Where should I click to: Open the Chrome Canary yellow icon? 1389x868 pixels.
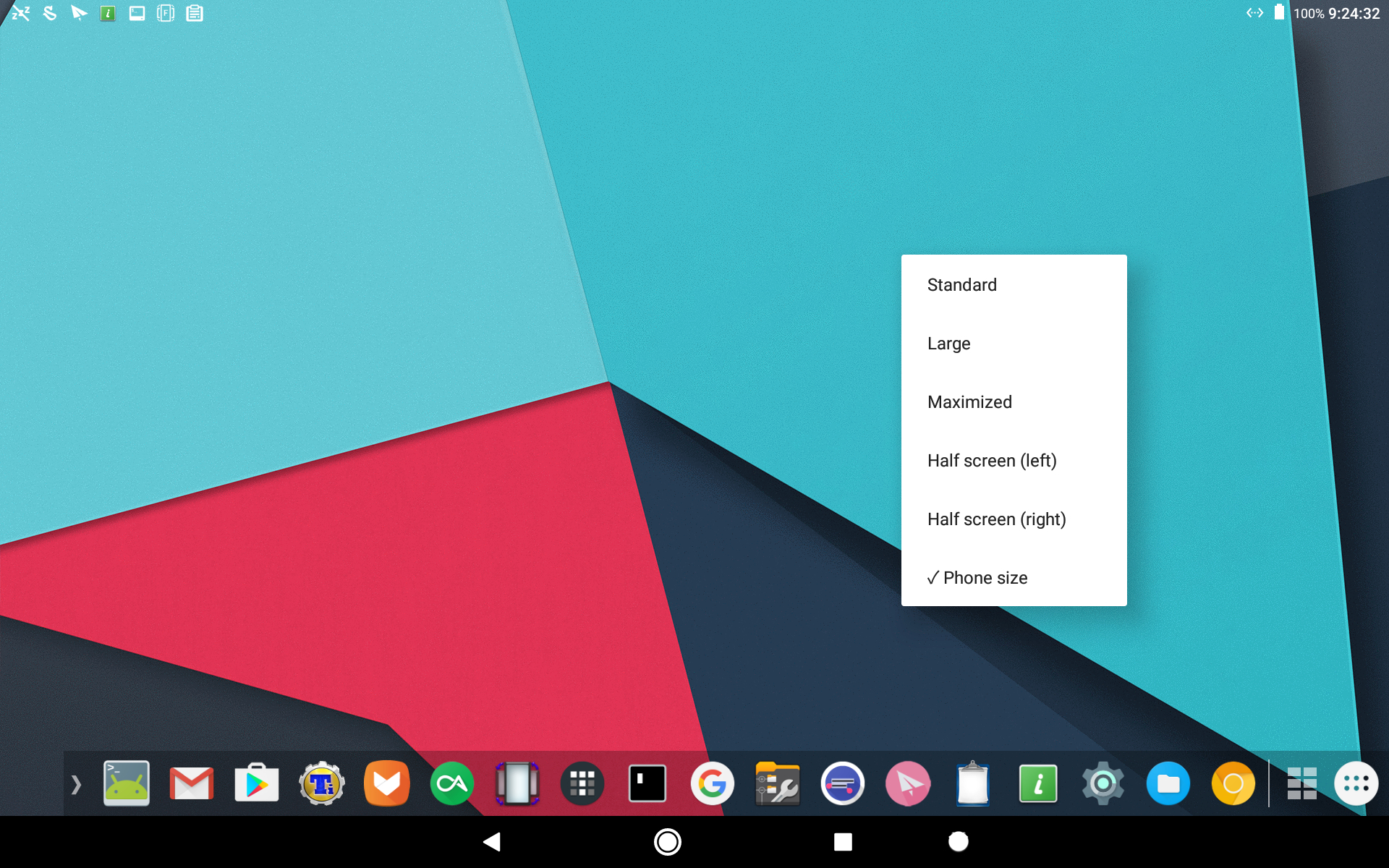point(1233,783)
